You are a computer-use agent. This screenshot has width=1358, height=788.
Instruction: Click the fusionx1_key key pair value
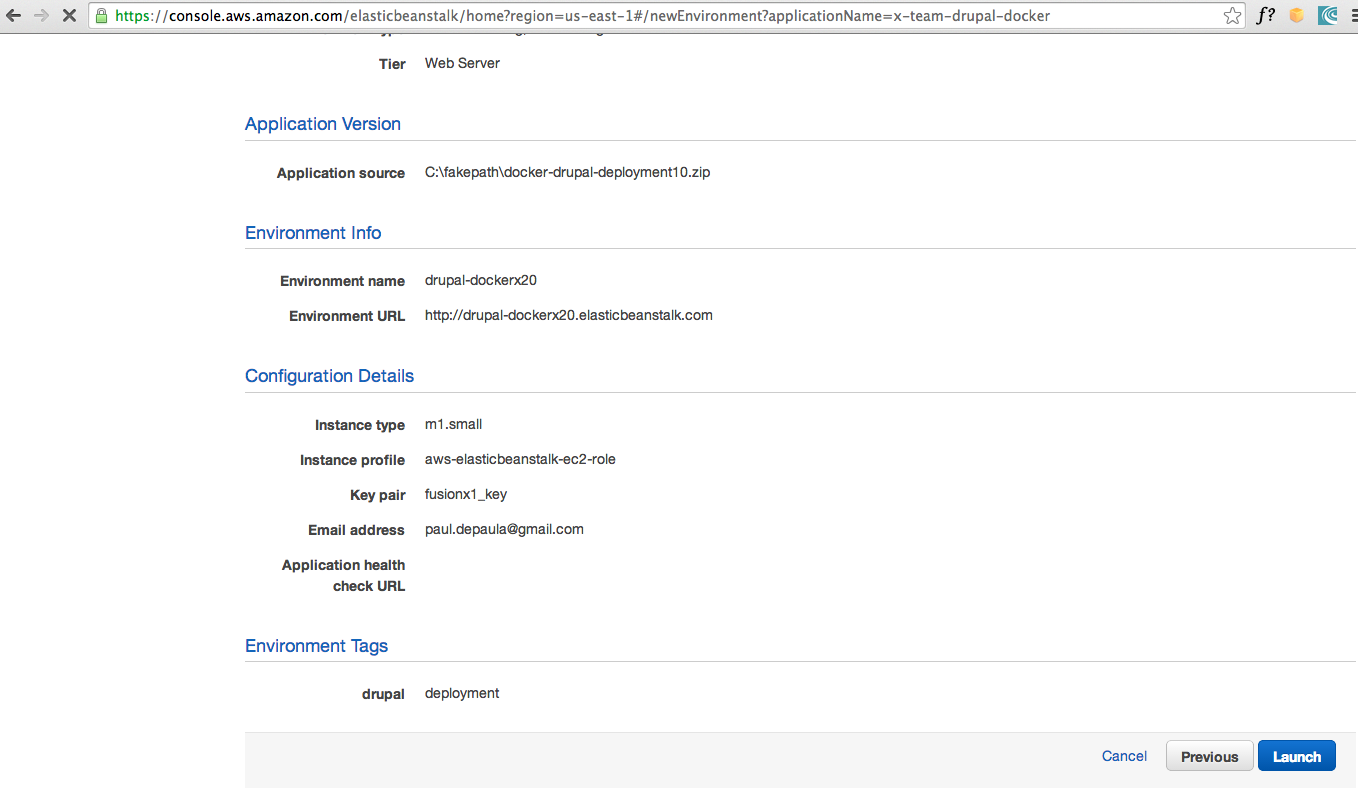[x=466, y=494]
